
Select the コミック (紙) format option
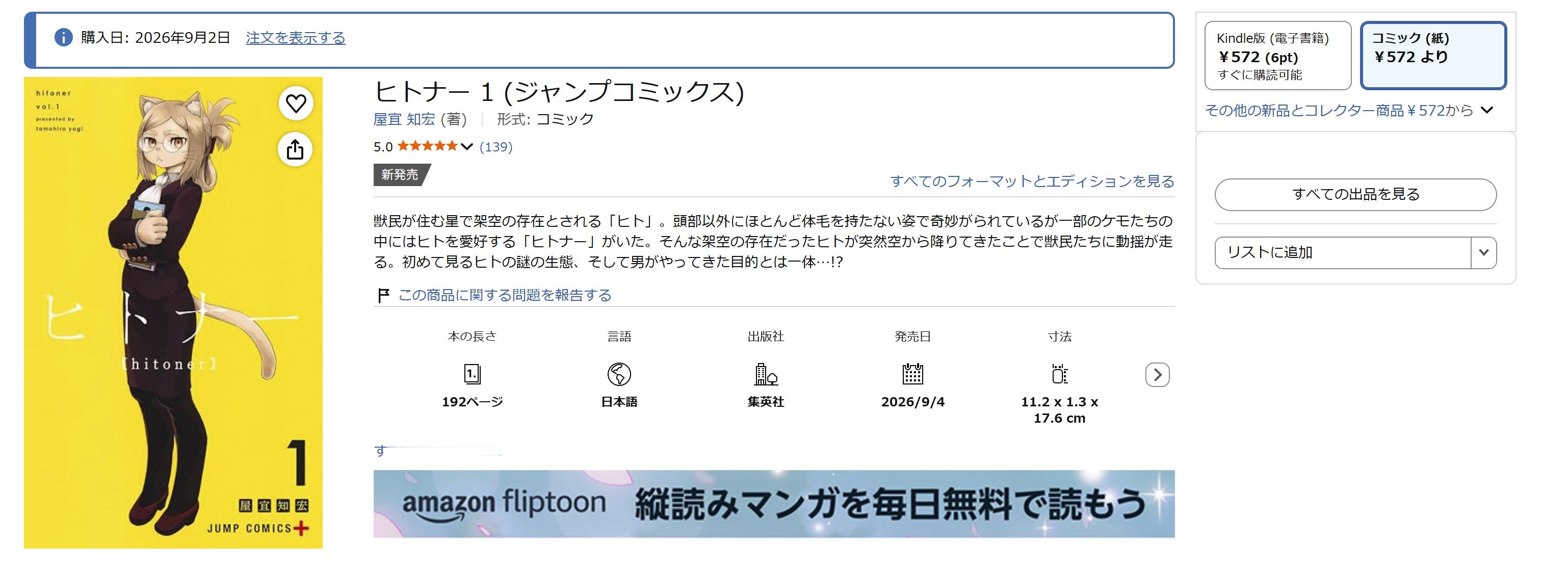[1433, 56]
